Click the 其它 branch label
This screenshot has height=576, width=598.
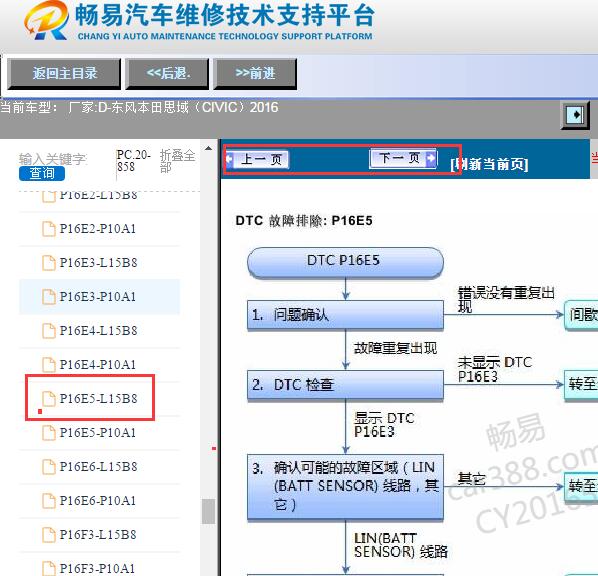pos(471,478)
